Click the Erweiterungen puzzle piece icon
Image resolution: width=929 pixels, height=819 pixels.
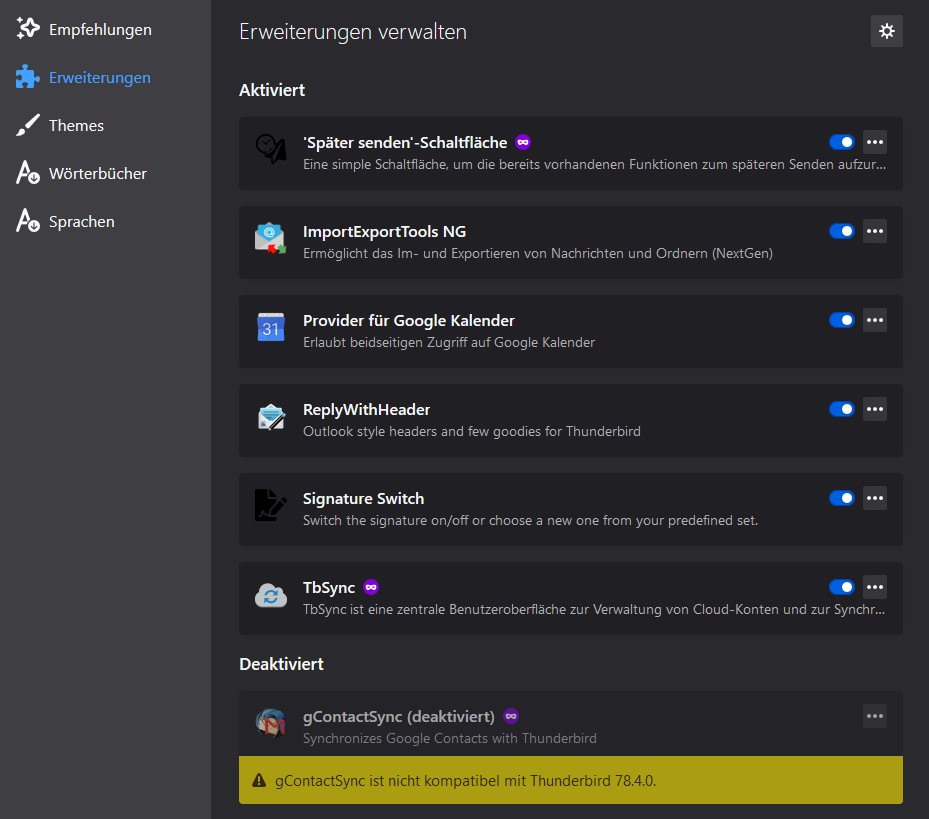click(x=27, y=76)
